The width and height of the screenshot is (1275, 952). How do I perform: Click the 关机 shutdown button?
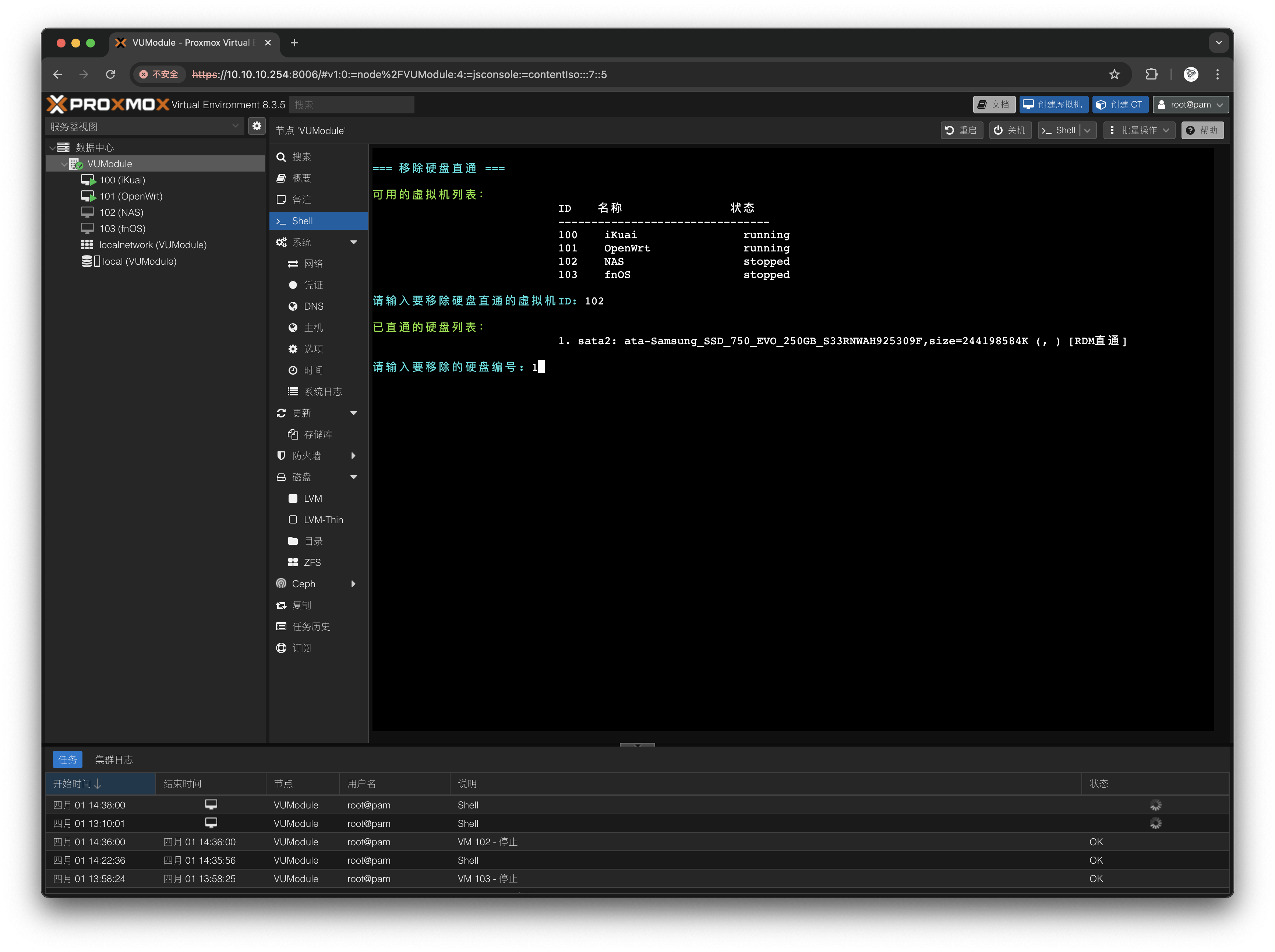pyautogui.click(x=1010, y=130)
